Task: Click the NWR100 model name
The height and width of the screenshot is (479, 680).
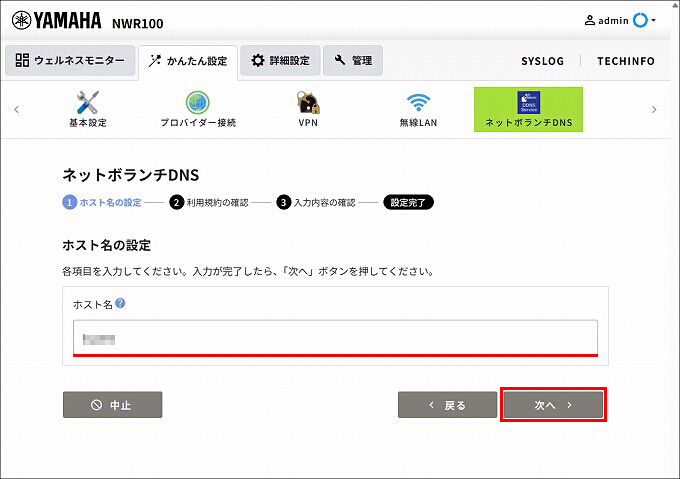Action: (137, 23)
